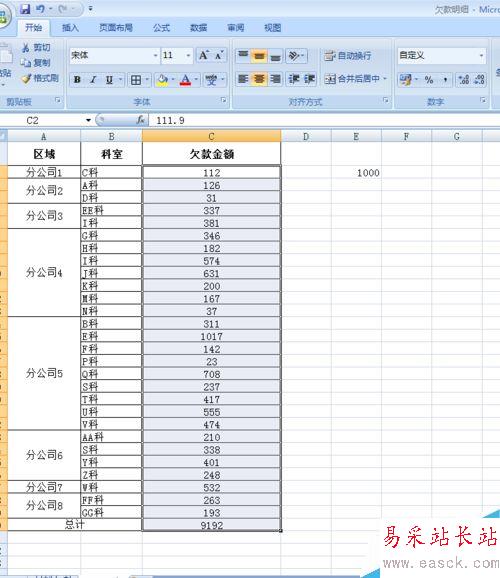Customize Quick Access Toolbar dropdown arrow
500x578 pixels.
coord(91,8)
